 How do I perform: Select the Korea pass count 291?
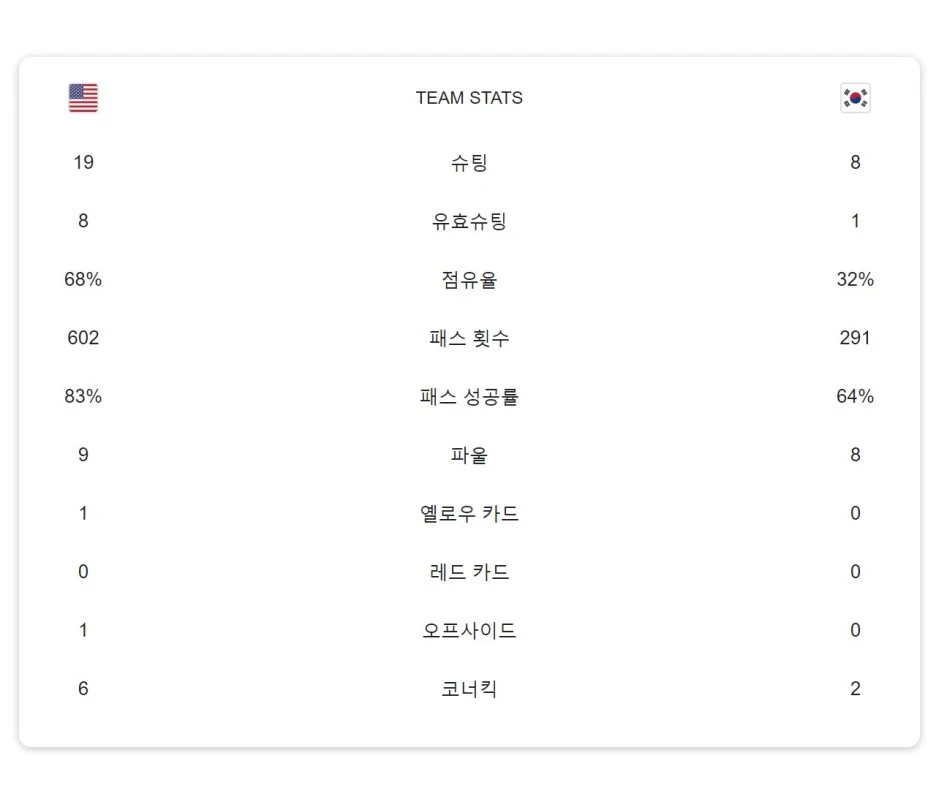coord(855,338)
